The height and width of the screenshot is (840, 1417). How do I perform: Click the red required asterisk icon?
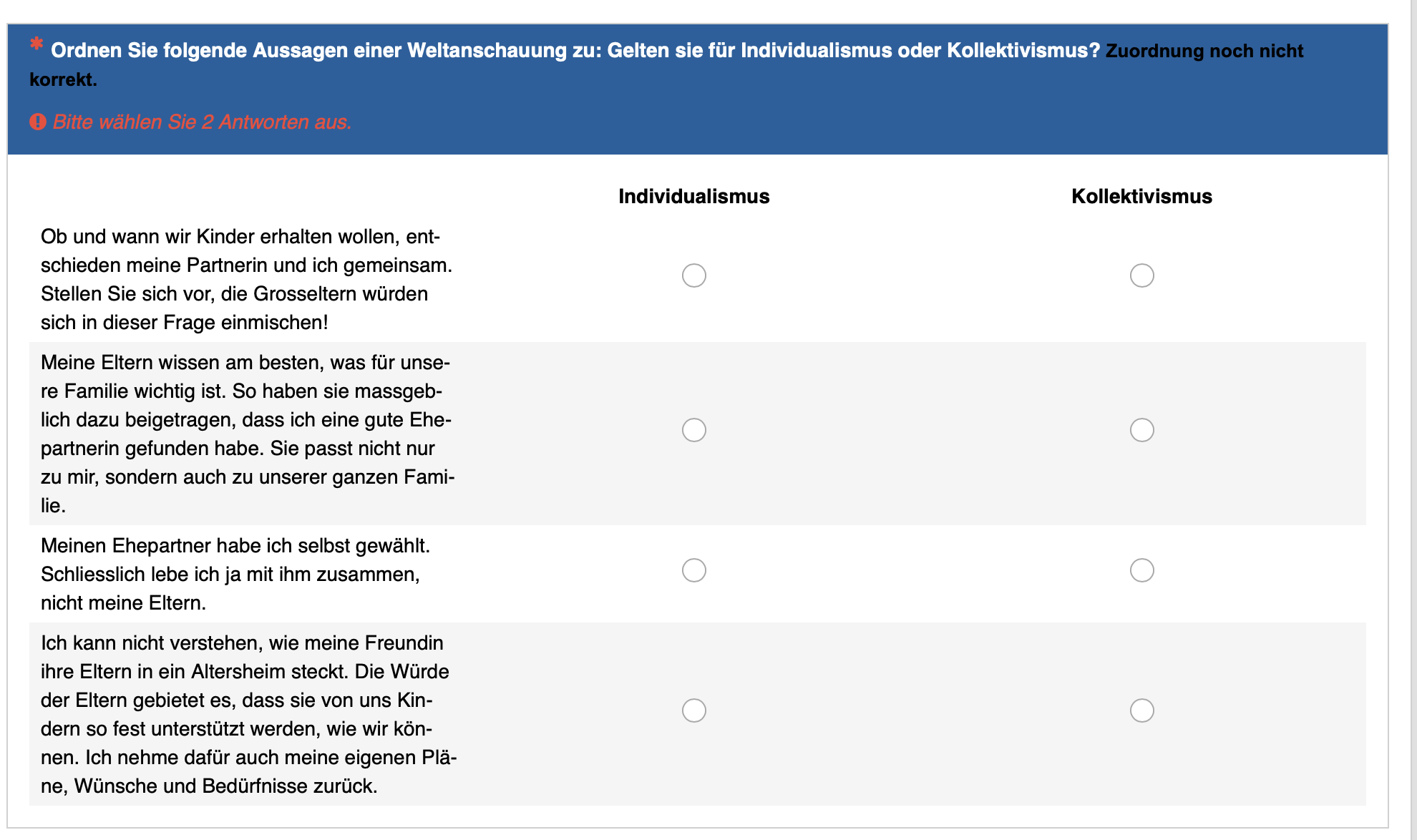click(x=36, y=44)
